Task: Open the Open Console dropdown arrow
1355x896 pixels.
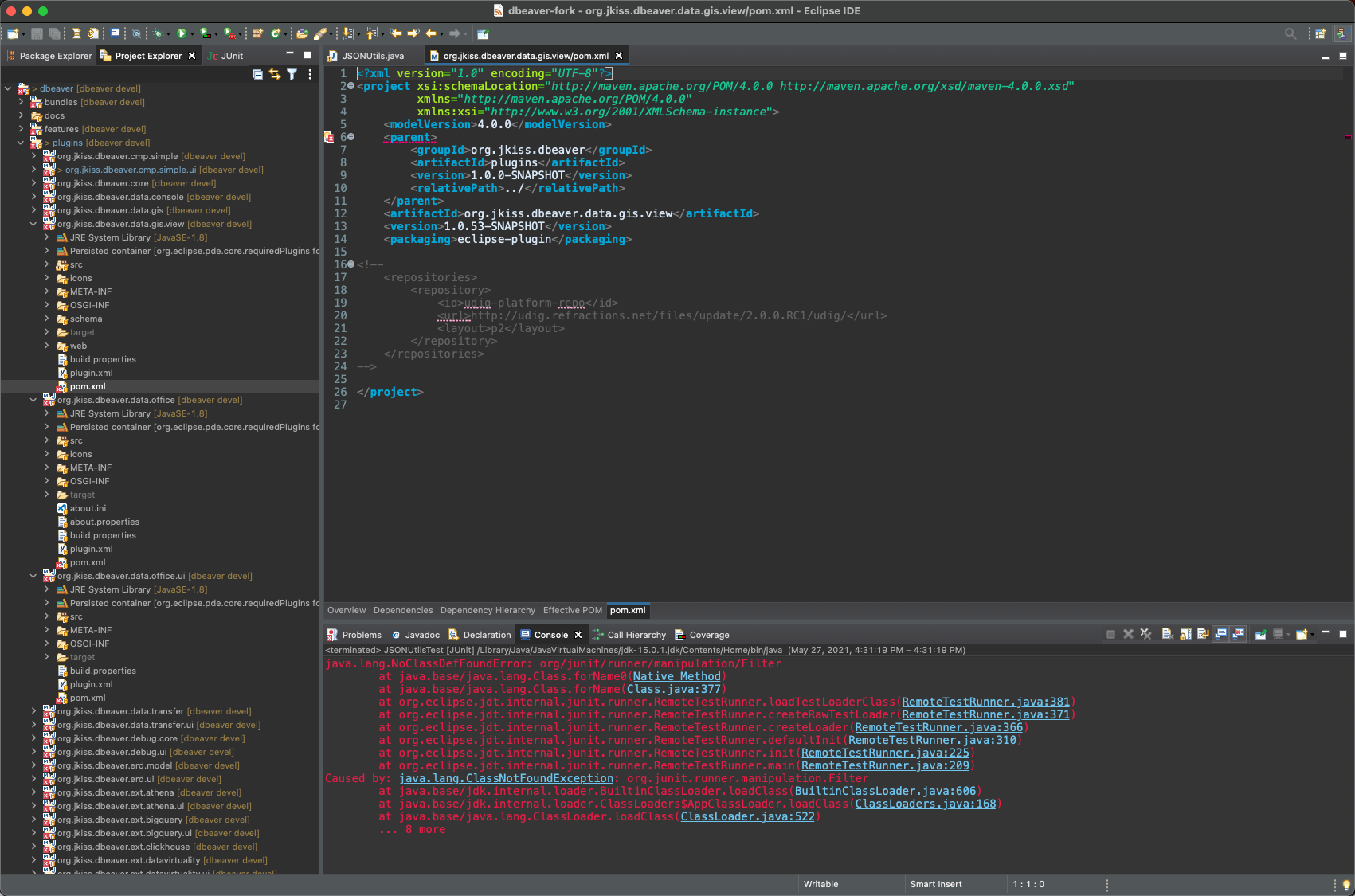Action: point(1312,635)
